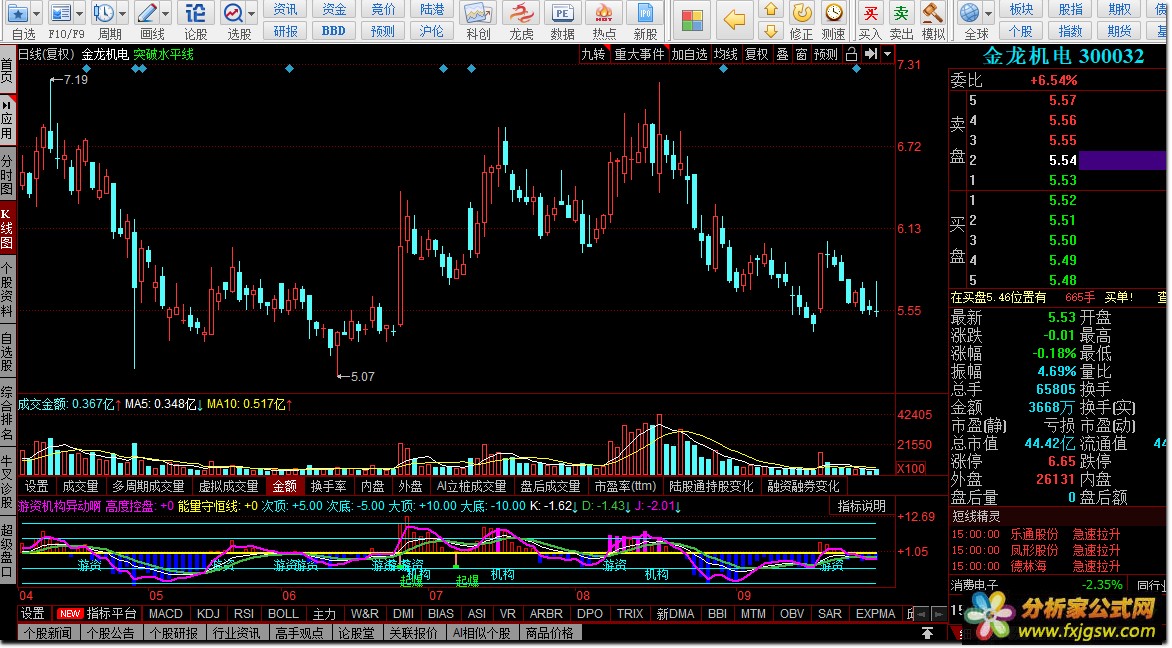This screenshot has height=648, width=1172.
Task: Open the 自选 watchlist icon
Action: coord(18,13)
